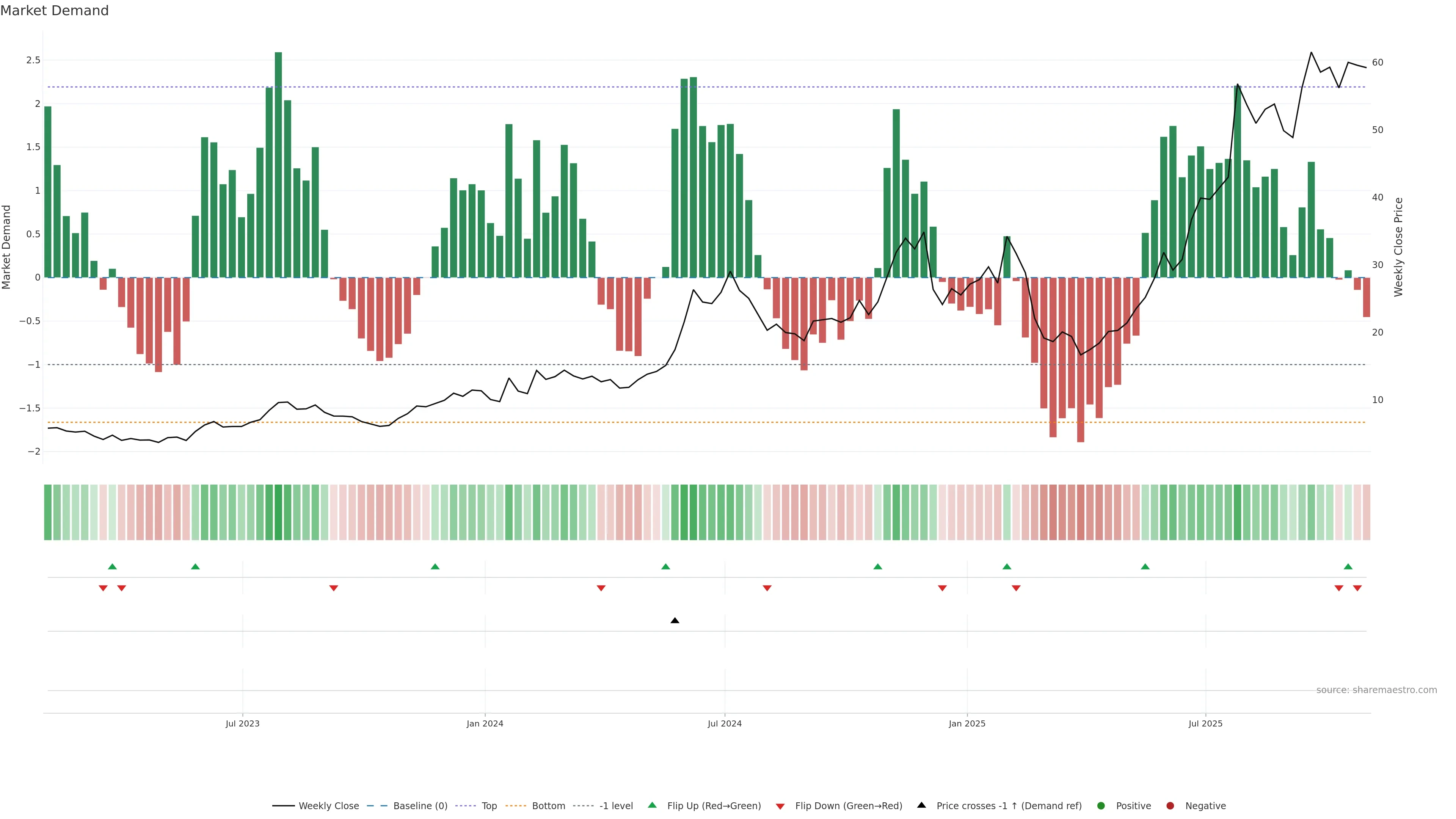Image resolution: width=1456 pixels, height=819 pixels.
Task: Click the Jan 2024 axis label
Action: pos(485,723)
